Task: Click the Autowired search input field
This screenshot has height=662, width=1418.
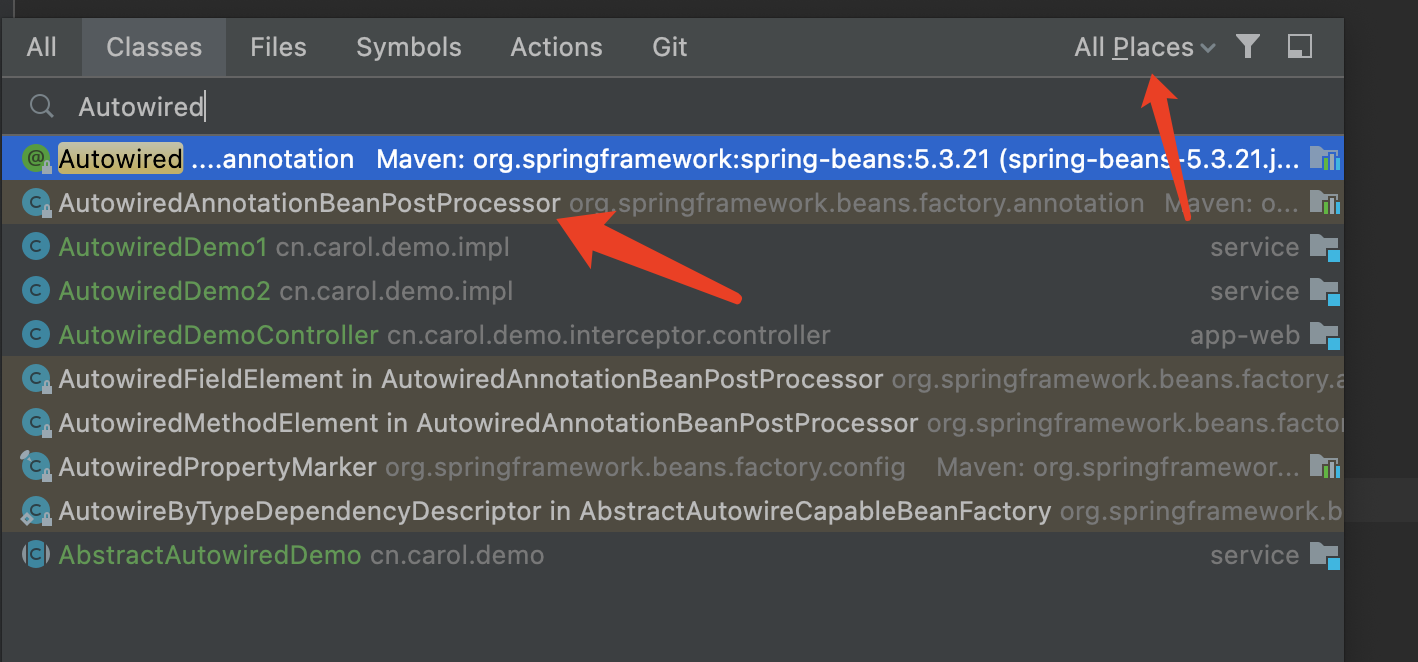Action: [600, 107]
